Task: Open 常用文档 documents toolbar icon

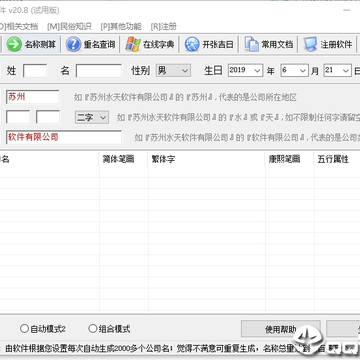Action: [x=251, y=44]
